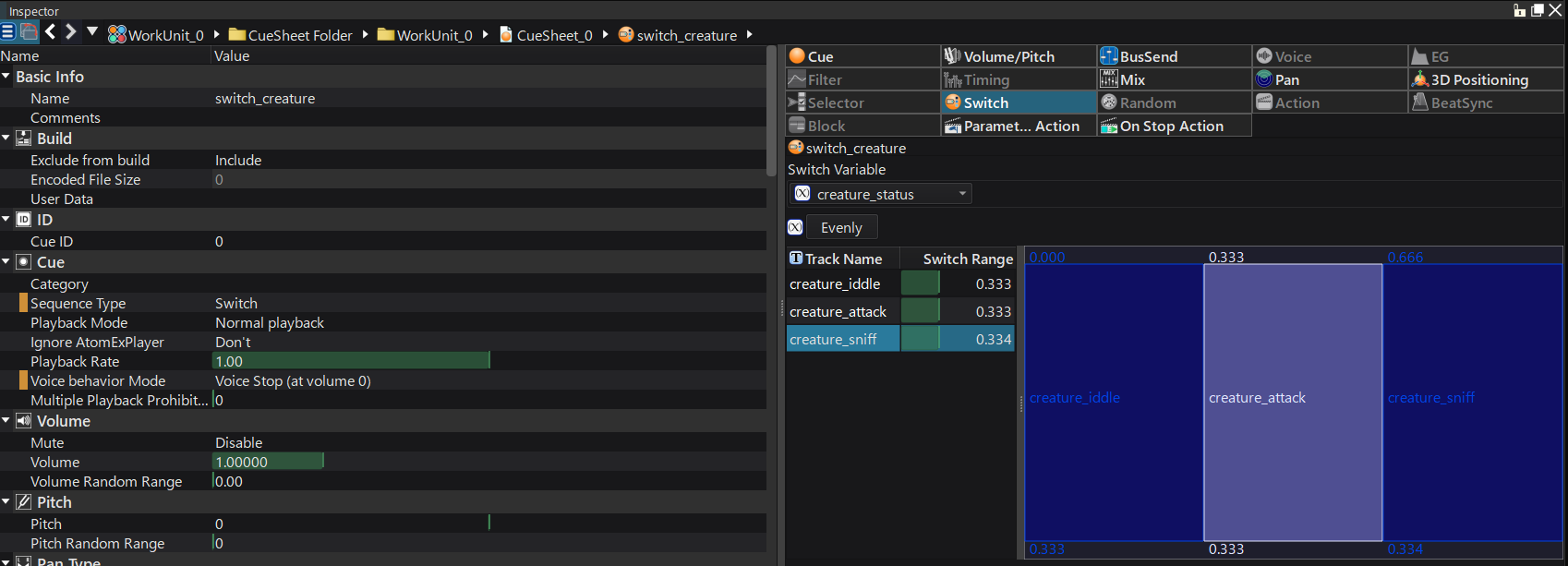
Task: Click the Evenly button
Action: coord(840,227)
